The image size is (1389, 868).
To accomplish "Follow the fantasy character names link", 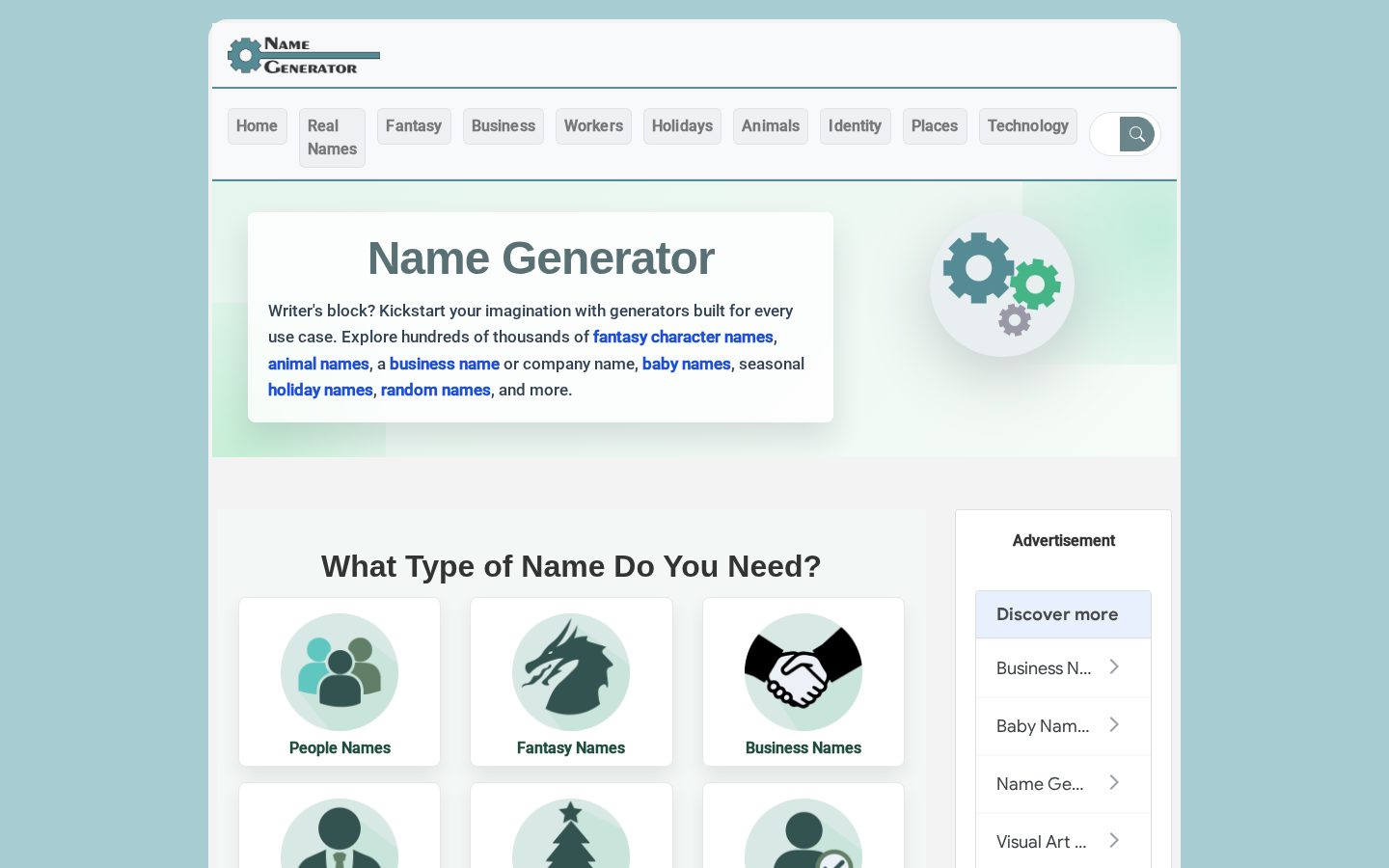I will 683,337.
